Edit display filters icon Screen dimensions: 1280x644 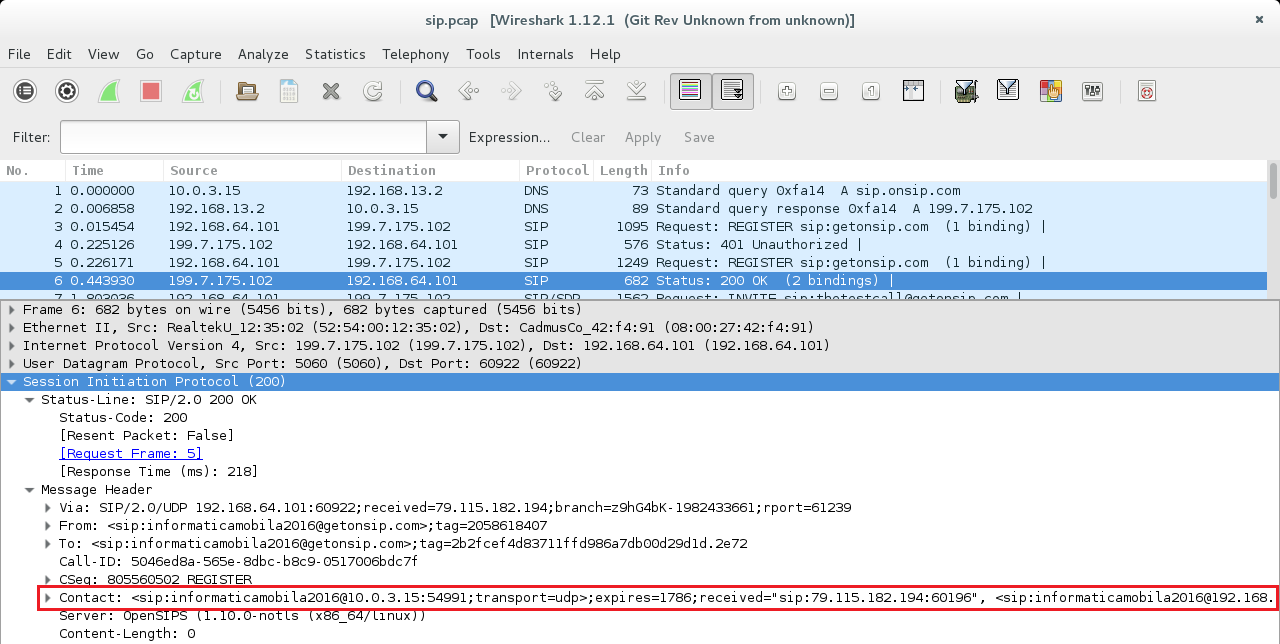(1008, 92)
